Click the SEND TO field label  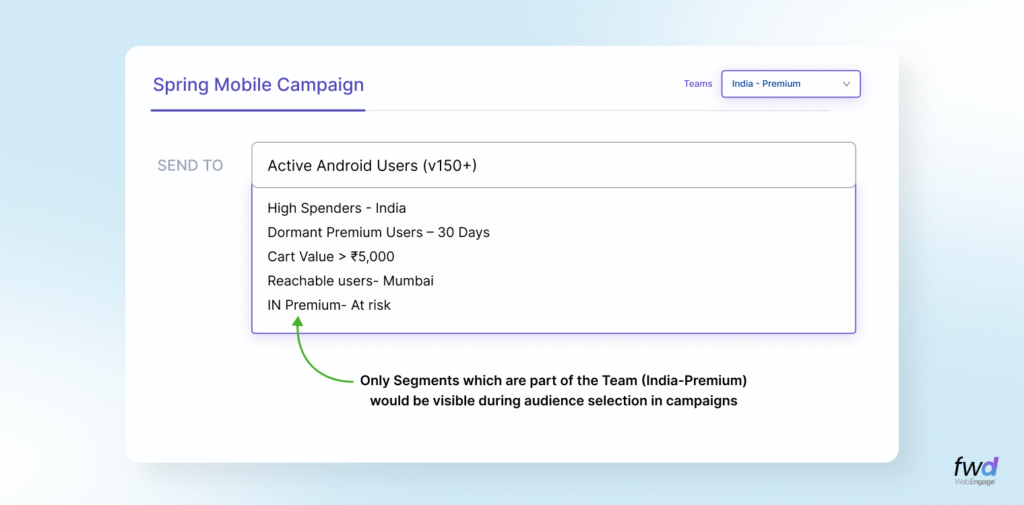pos(190,165)
